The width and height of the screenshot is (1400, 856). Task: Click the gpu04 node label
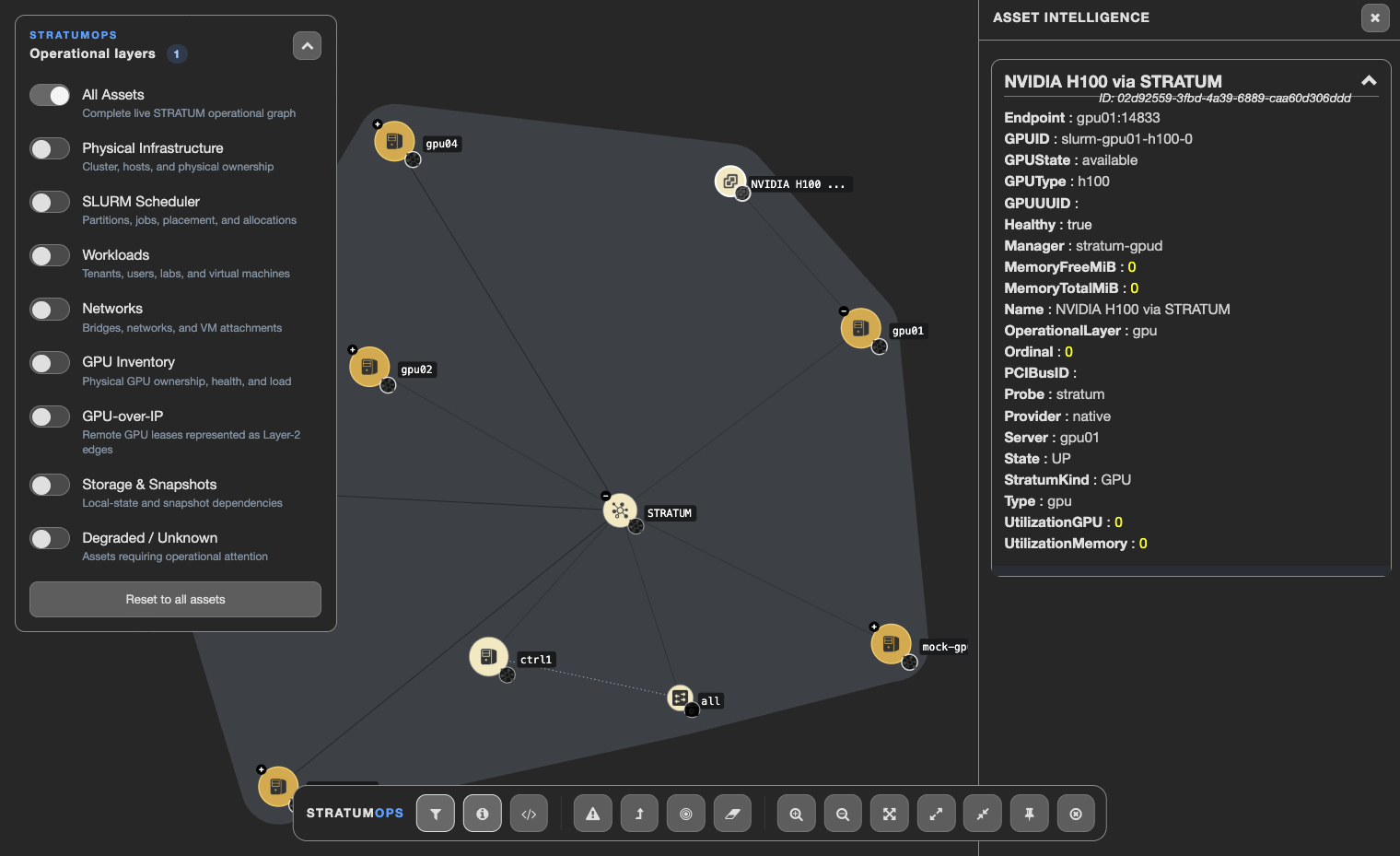pyautogui.click(x=442, y=144)
